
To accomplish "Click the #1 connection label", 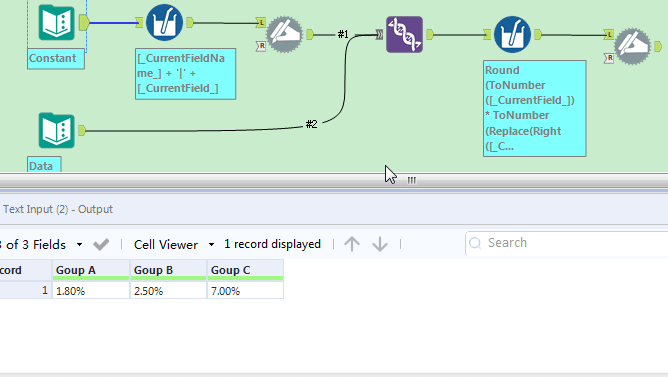I will coord(343,34).
